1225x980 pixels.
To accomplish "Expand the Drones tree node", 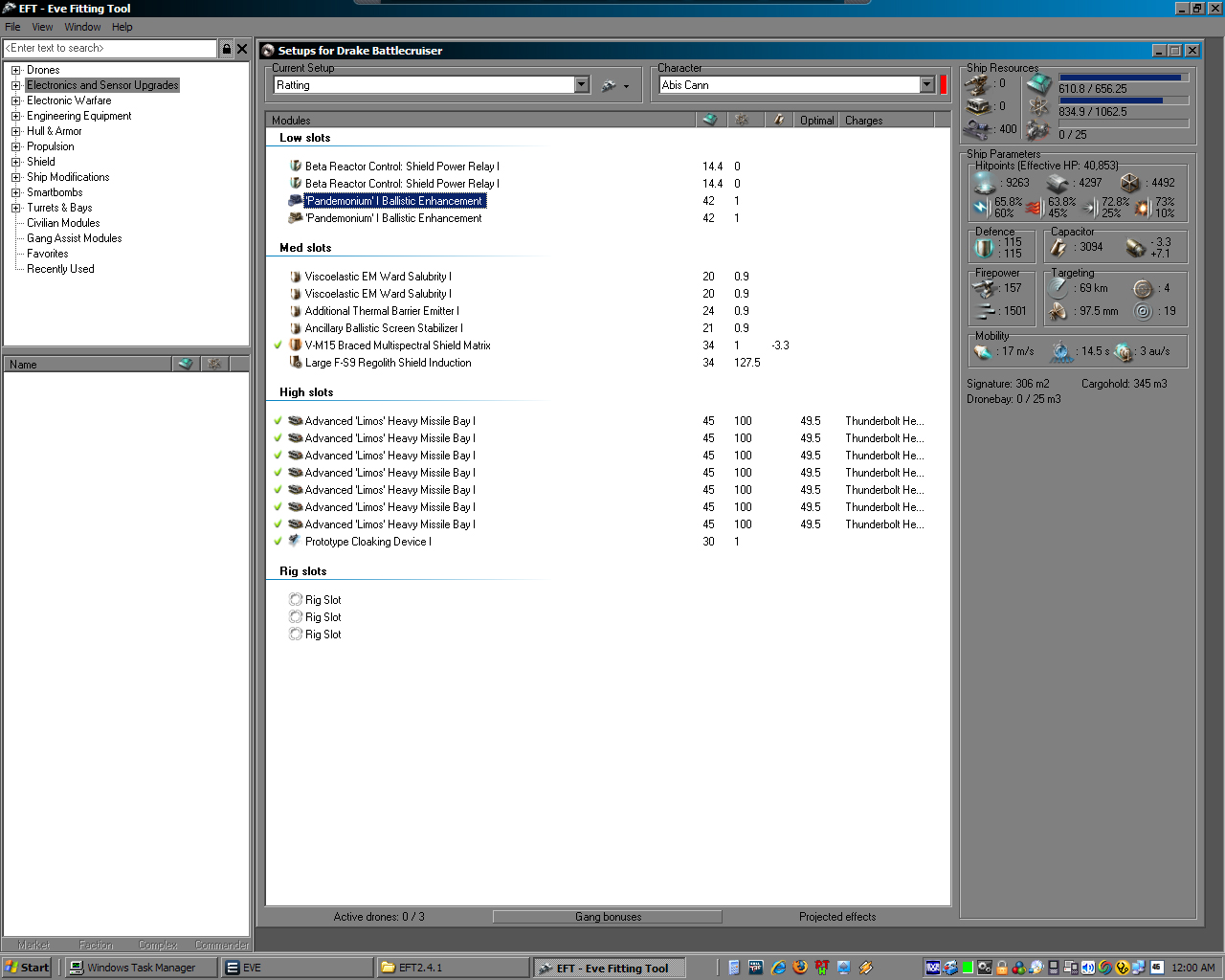I will (16, 70).
